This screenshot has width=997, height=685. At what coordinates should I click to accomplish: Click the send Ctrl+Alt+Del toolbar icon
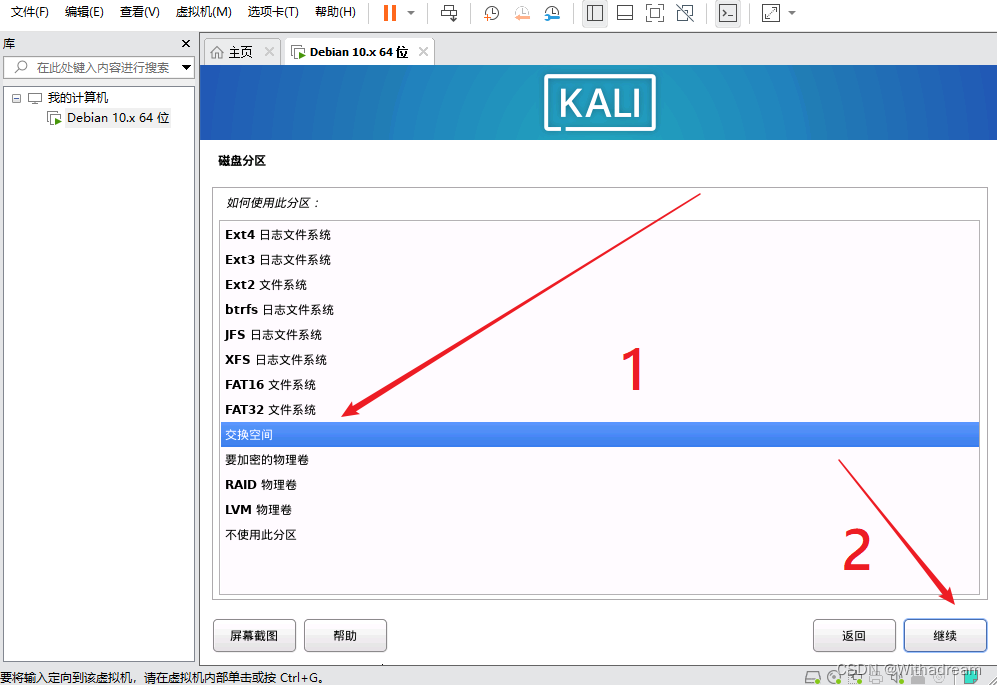tap(449, 13)
